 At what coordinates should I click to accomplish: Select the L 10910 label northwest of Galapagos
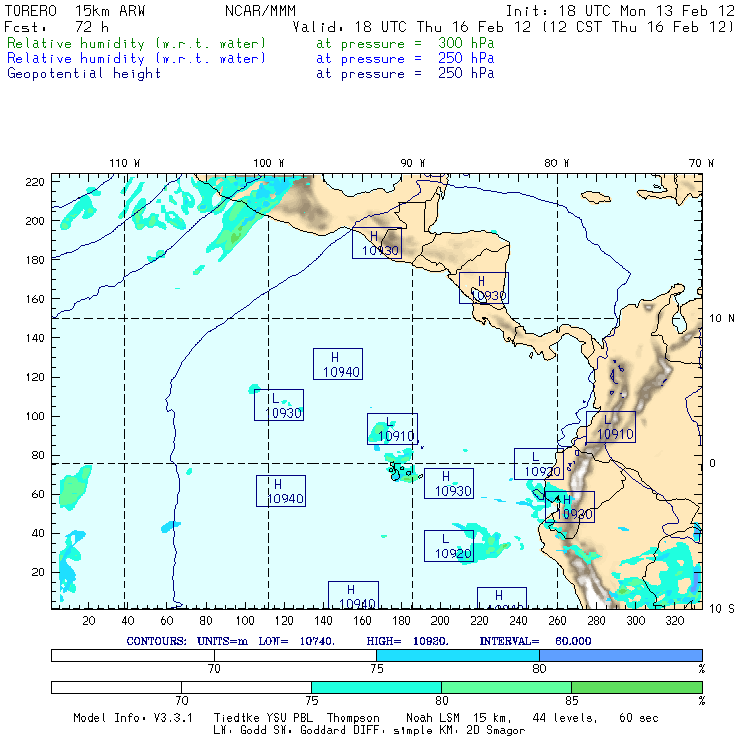click(392, 429)
